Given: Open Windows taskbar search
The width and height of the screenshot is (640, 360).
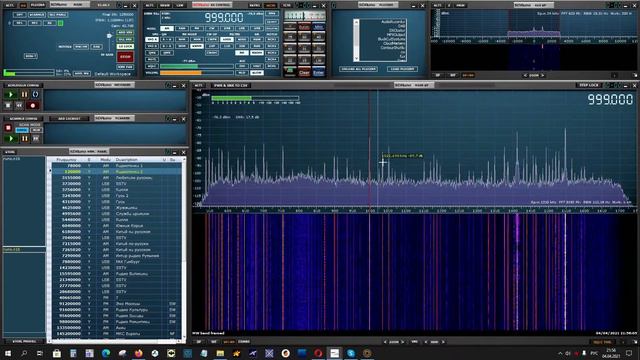Looking at the screenshot, I should tap(24, 353).
